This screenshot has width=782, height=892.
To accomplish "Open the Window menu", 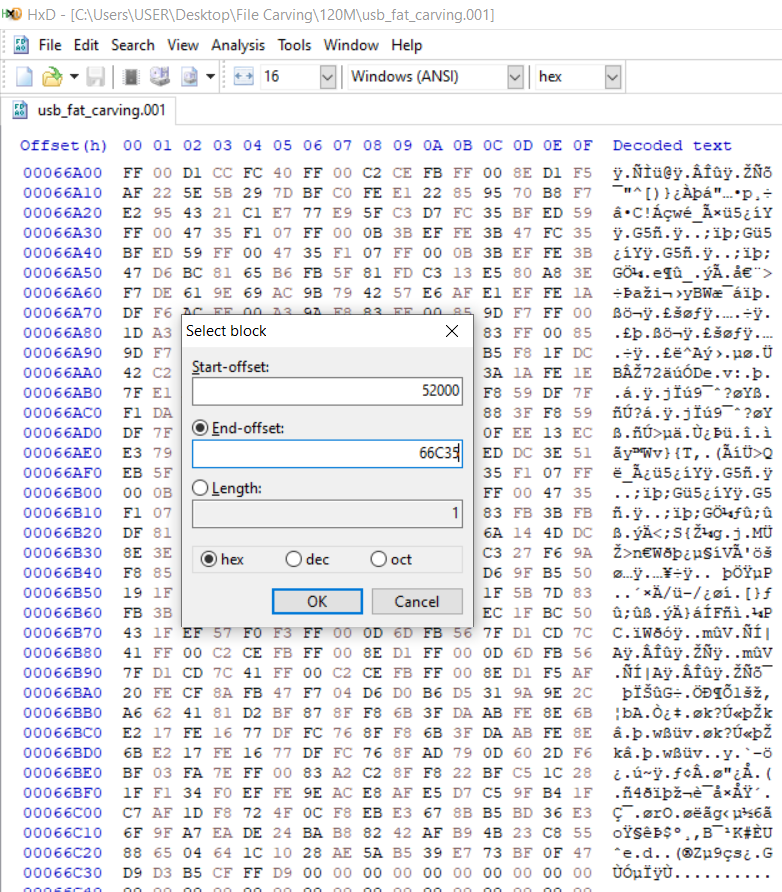I will 351,45.
